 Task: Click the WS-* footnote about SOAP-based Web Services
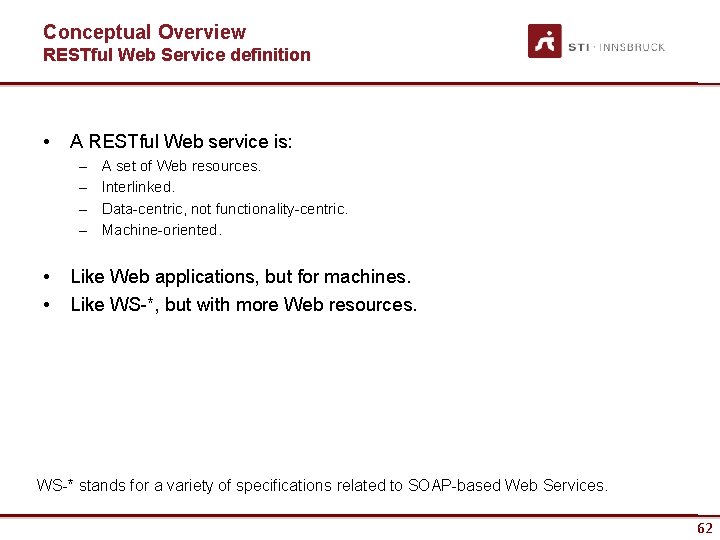[x=322, y=485]
